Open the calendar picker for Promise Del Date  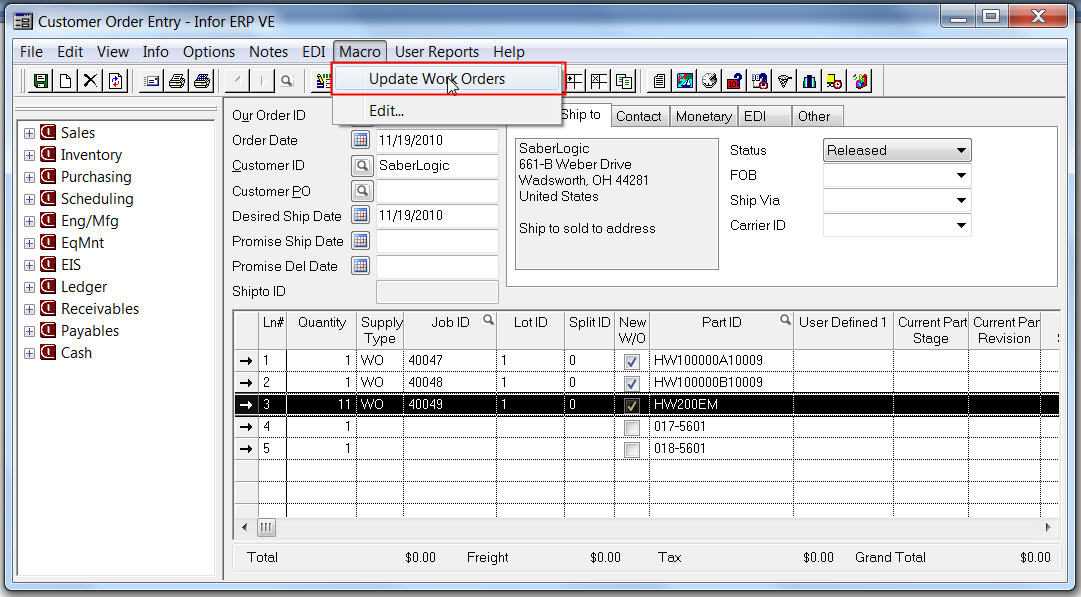[x=361, y=265]
